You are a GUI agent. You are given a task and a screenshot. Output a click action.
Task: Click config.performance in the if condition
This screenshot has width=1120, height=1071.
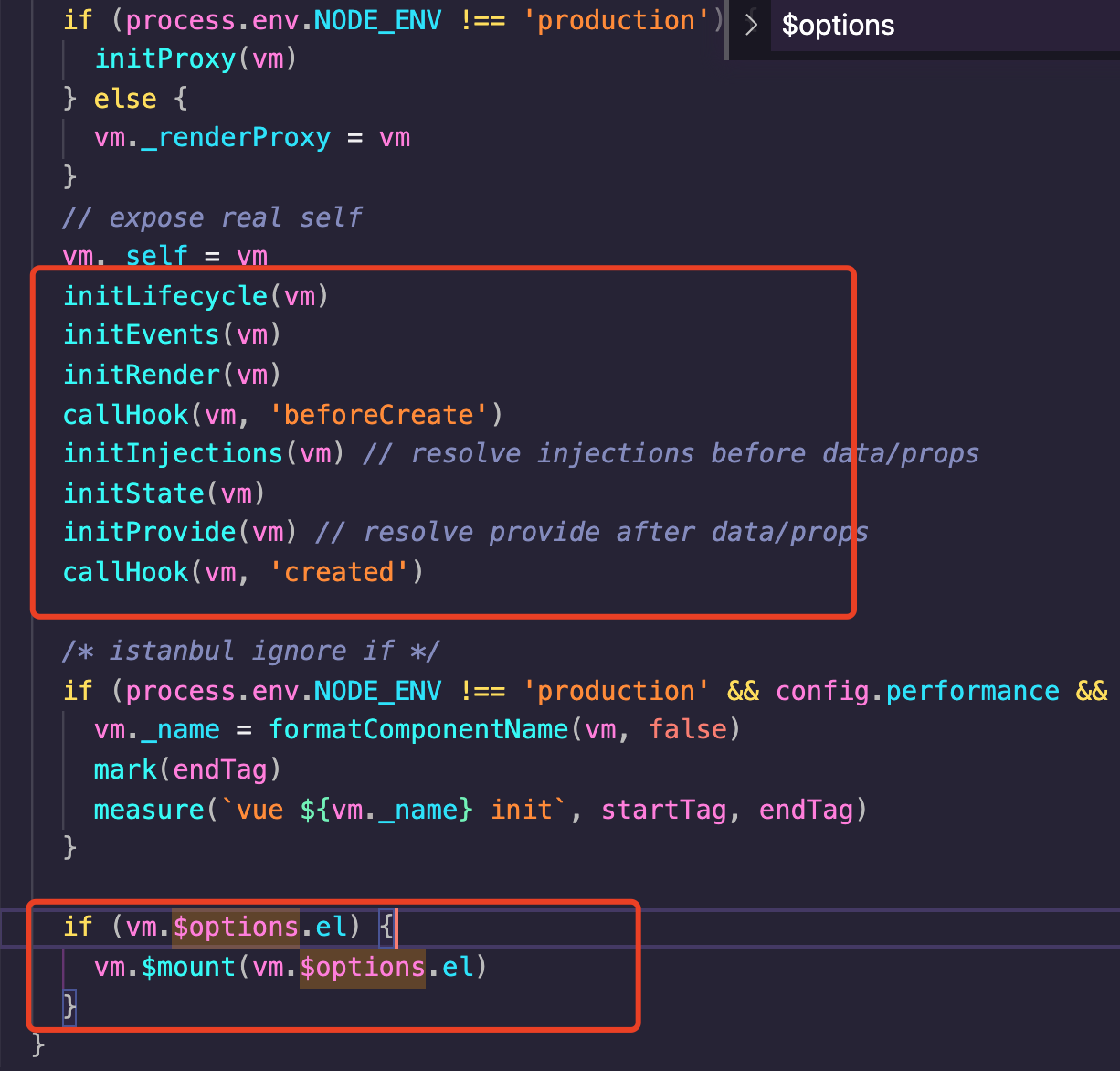917,690
